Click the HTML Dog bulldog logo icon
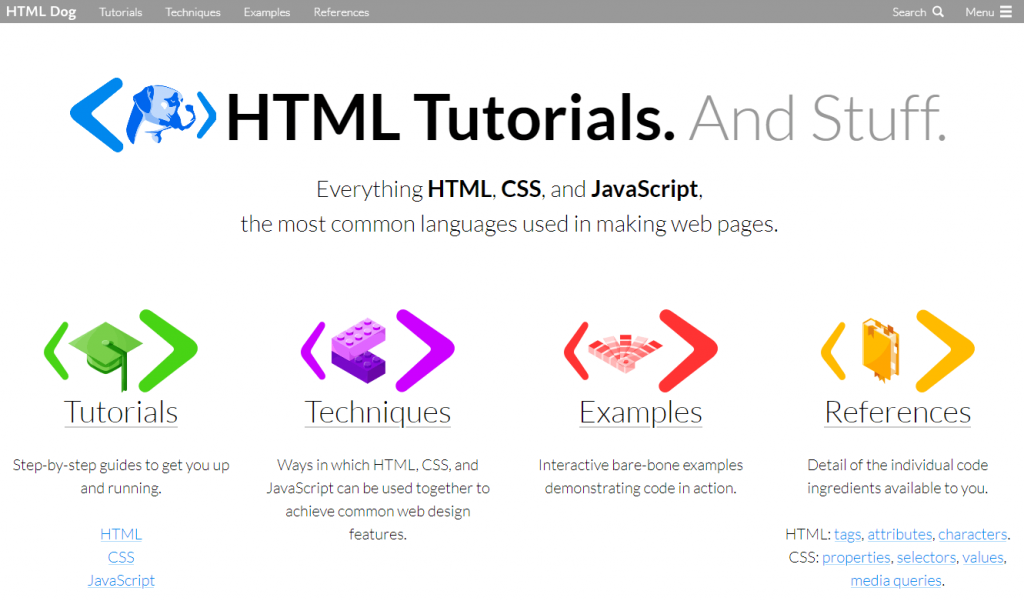This screenshot has width=1024, height=601. pos(143,115)
